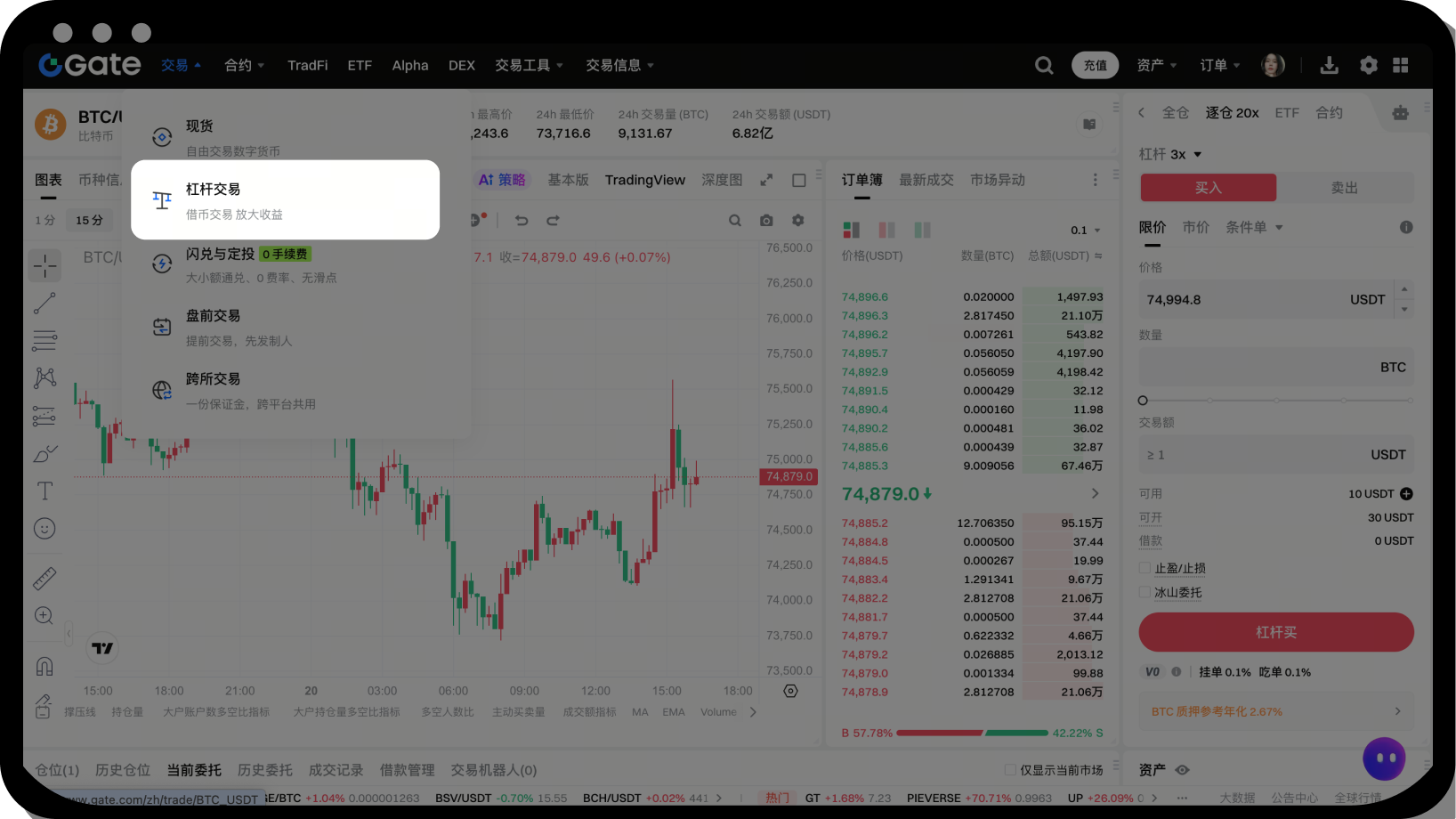Open the 0.1 order book precision dropdown

click(1085, 230)
